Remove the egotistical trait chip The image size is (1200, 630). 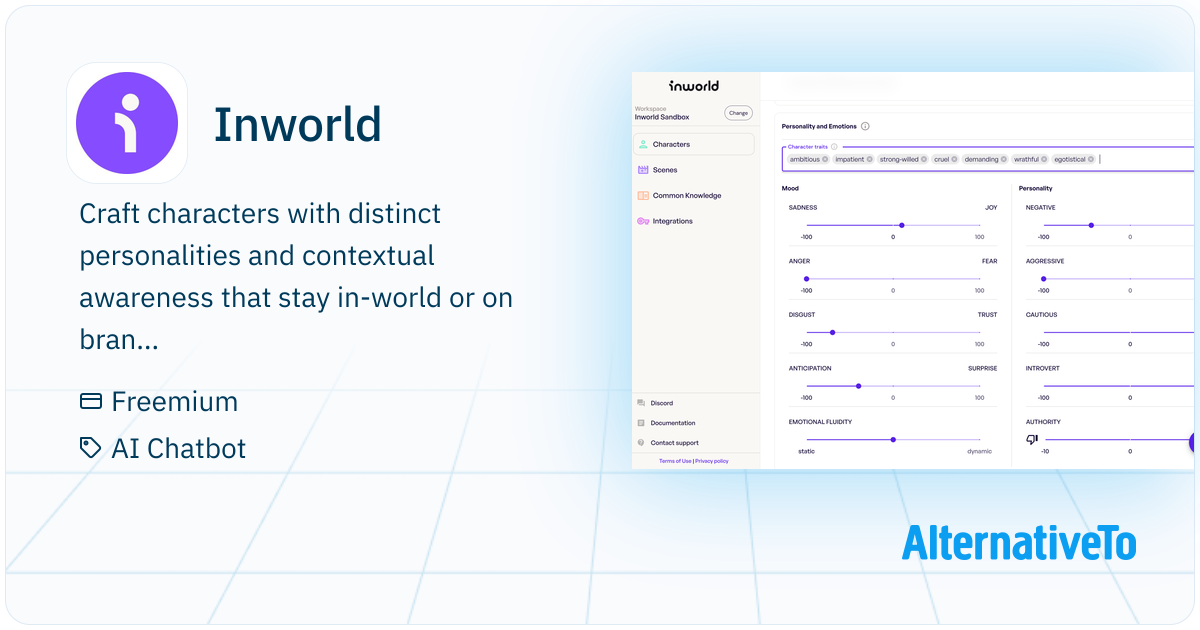(1091, 159)
